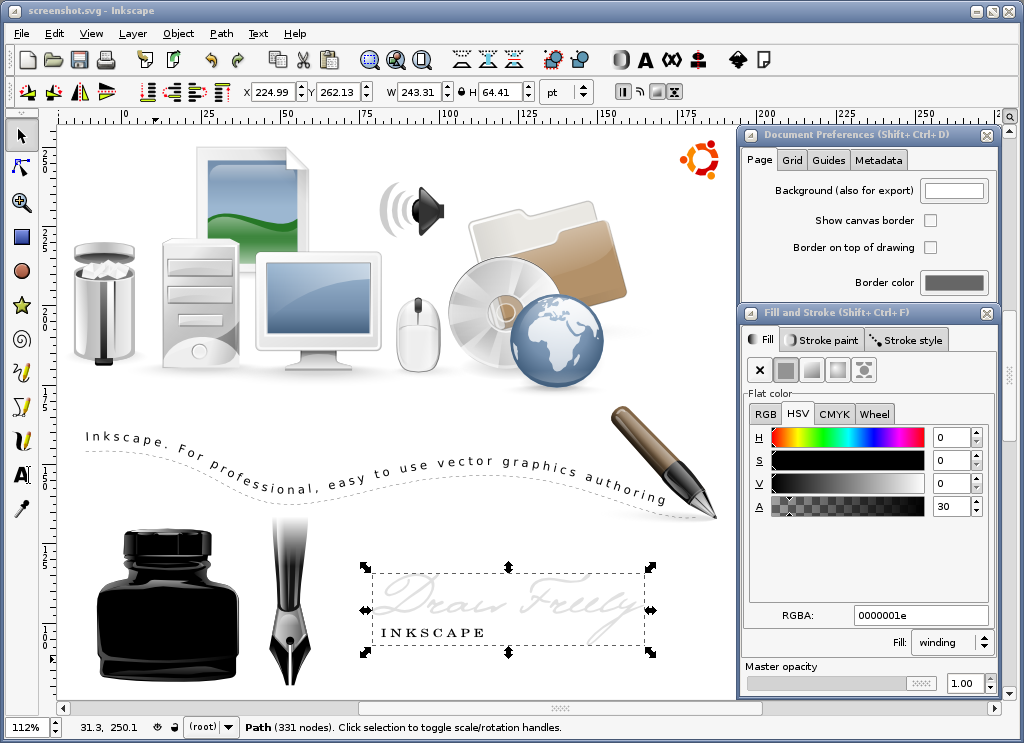Choose the Rectangle tool
This screenshot has width=1024, height=743.
click(21, 237)
